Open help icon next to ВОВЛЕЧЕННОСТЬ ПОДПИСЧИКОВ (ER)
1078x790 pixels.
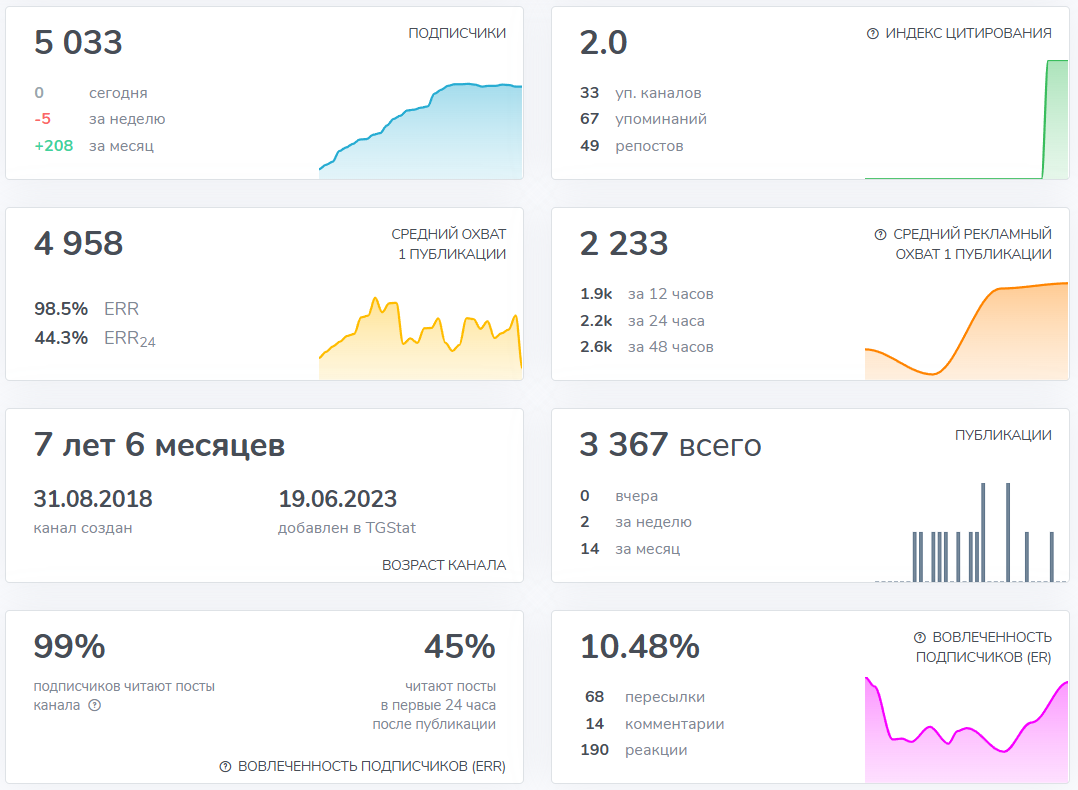tap(919, 637)
